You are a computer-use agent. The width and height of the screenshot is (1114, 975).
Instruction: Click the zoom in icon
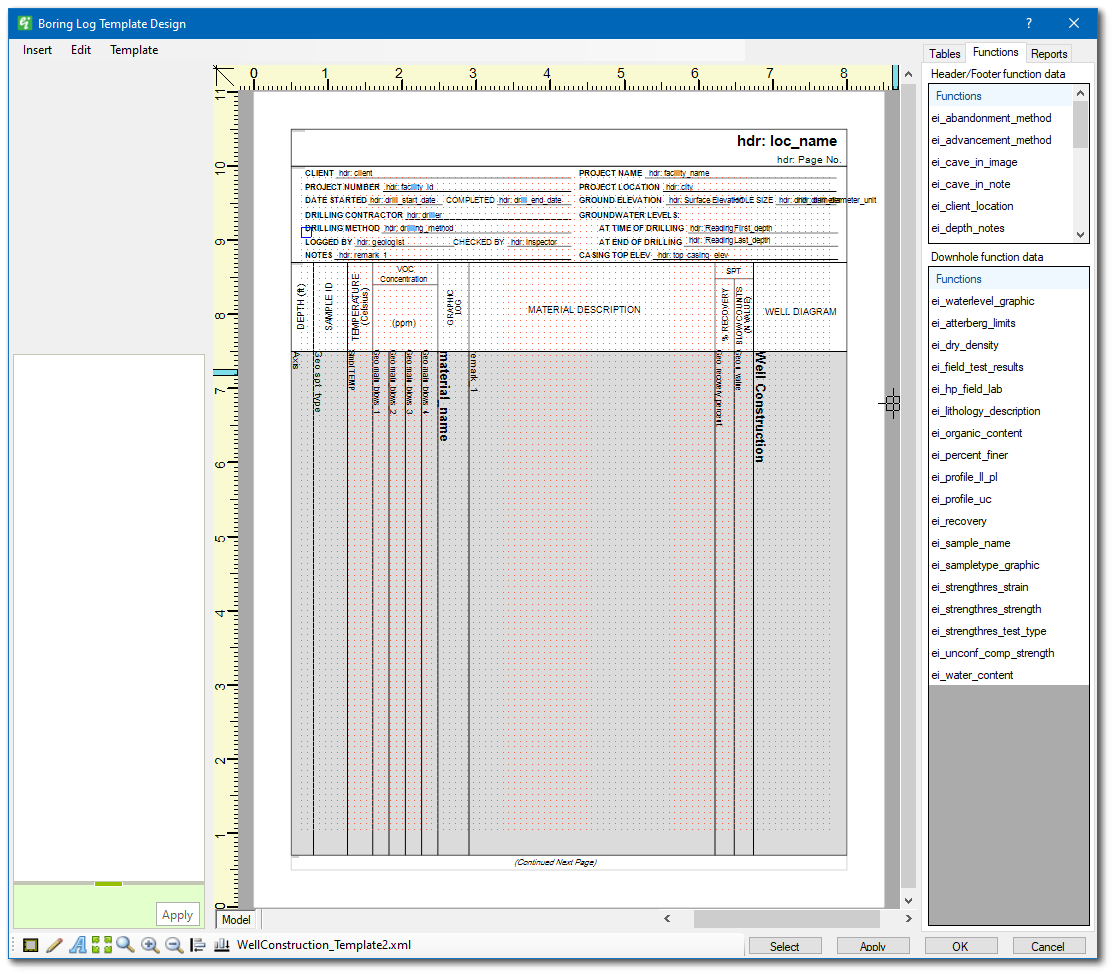[x=149, y=944]
